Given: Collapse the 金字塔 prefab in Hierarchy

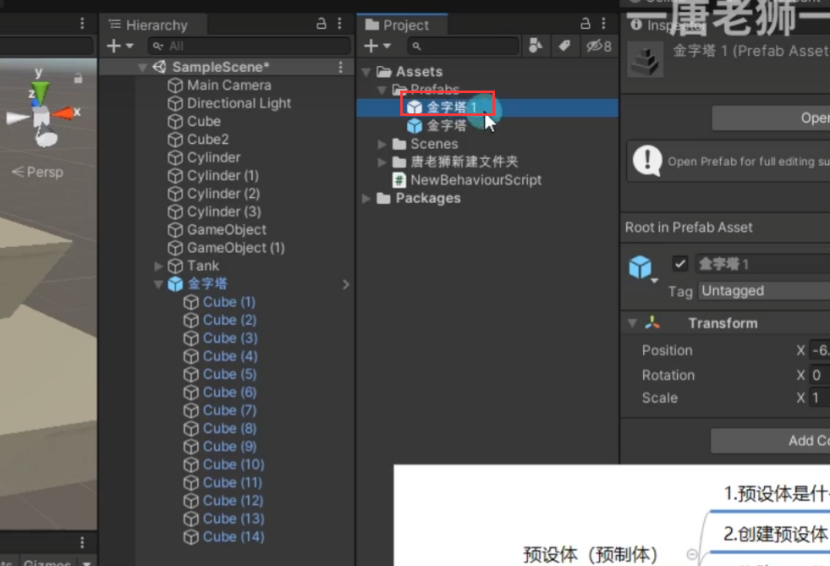Looking at the screenshot, I should coord(158,284).
